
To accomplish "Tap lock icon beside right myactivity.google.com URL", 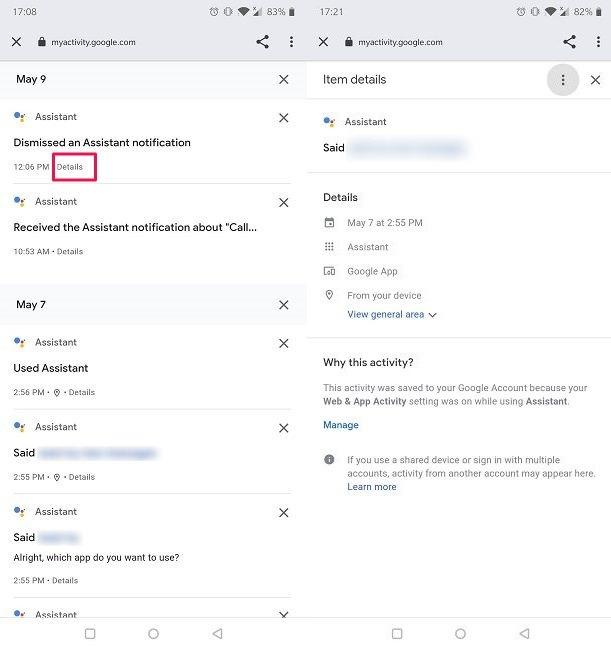I will pyautogui.click(x=349, y=41).
